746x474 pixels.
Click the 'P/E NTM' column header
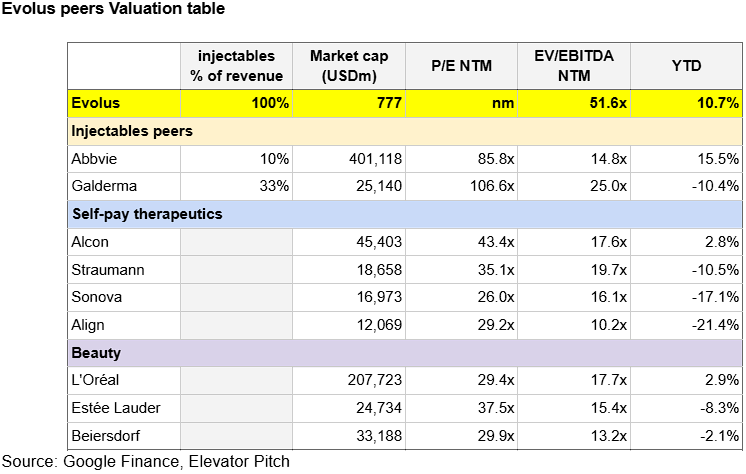pyautogui.click(x=461, y=66)
